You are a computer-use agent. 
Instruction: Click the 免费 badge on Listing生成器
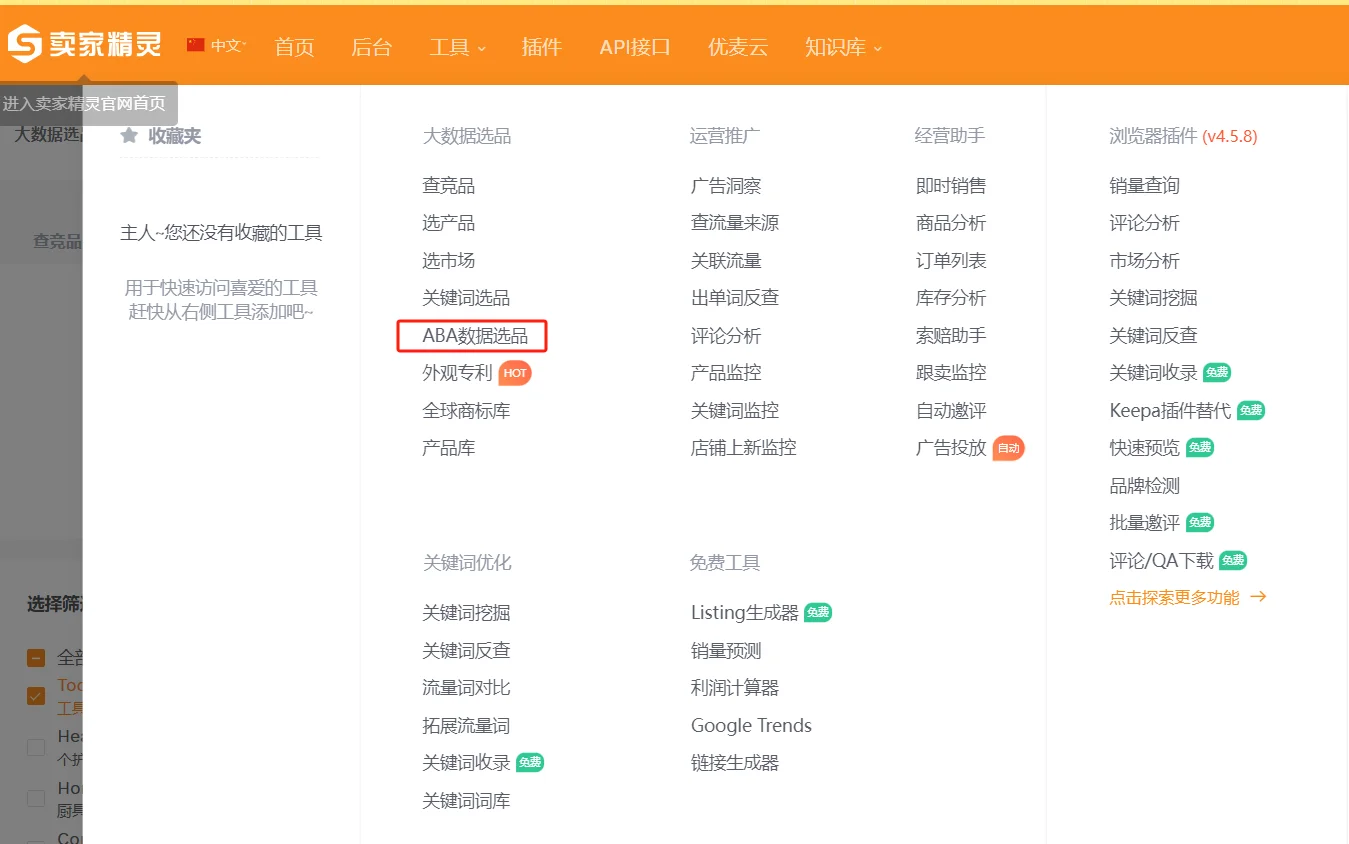coord(820,611)
